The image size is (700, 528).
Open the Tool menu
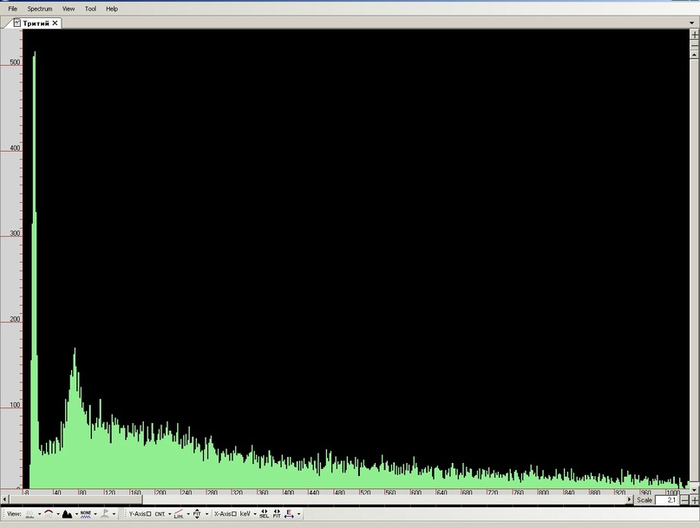point(90,8)
